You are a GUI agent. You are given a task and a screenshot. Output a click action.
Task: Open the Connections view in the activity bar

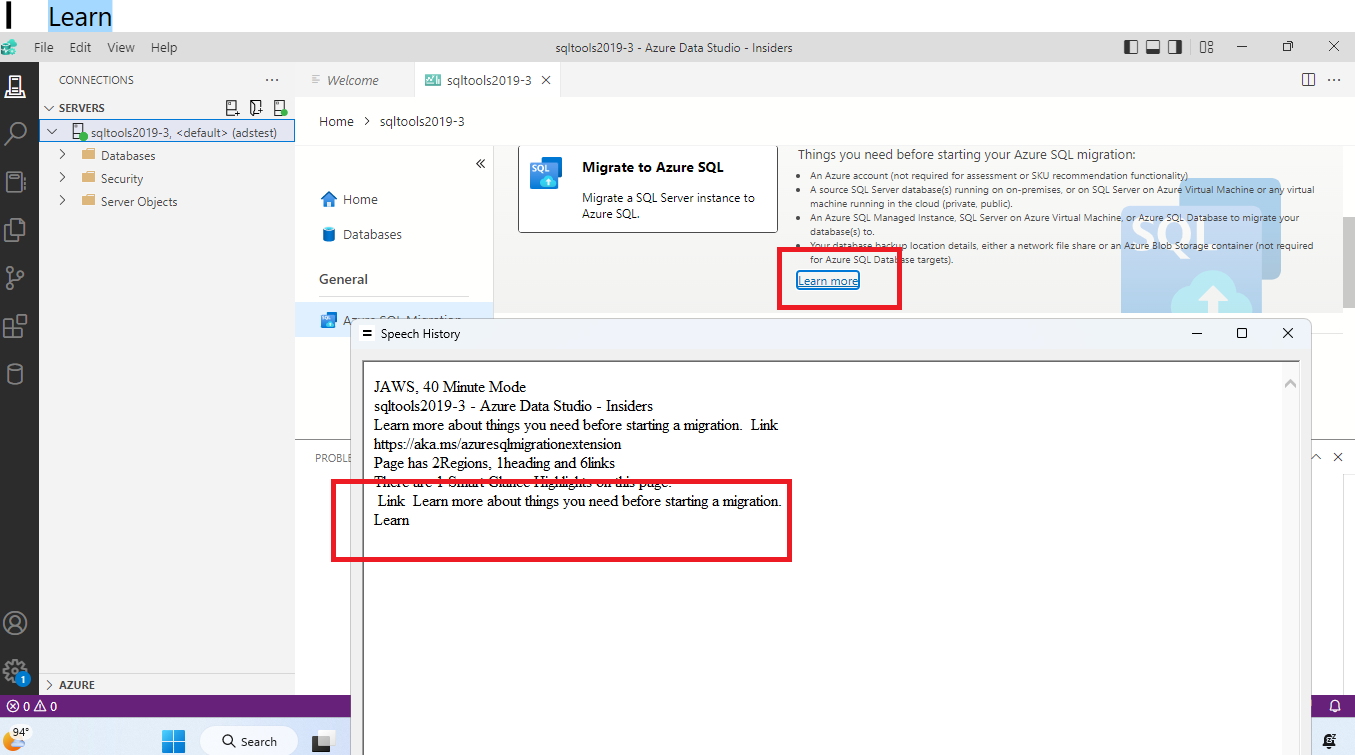[17, 86]
